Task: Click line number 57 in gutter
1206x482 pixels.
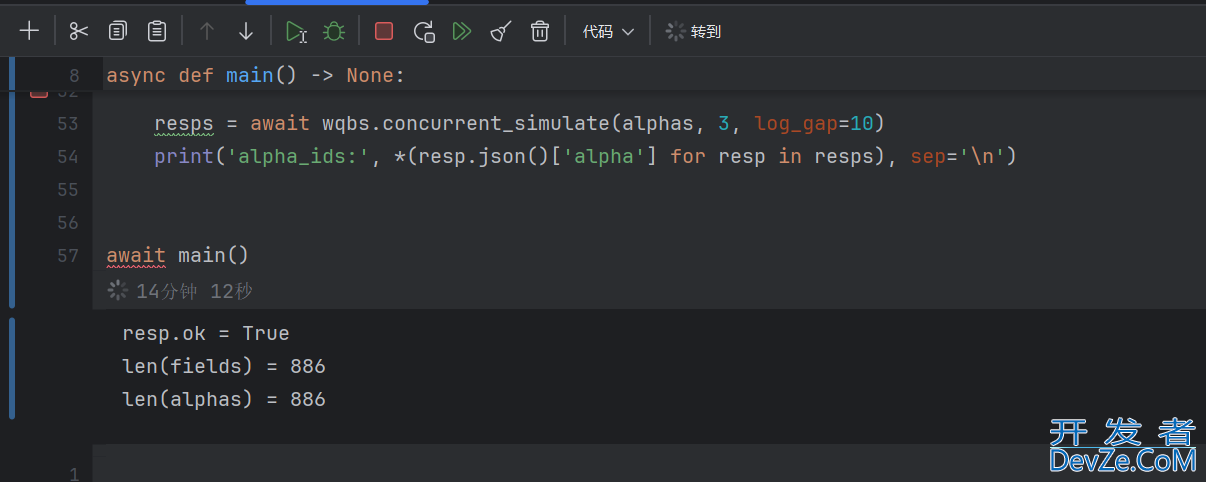Action: pyautogui.click(x=68, y=255)
